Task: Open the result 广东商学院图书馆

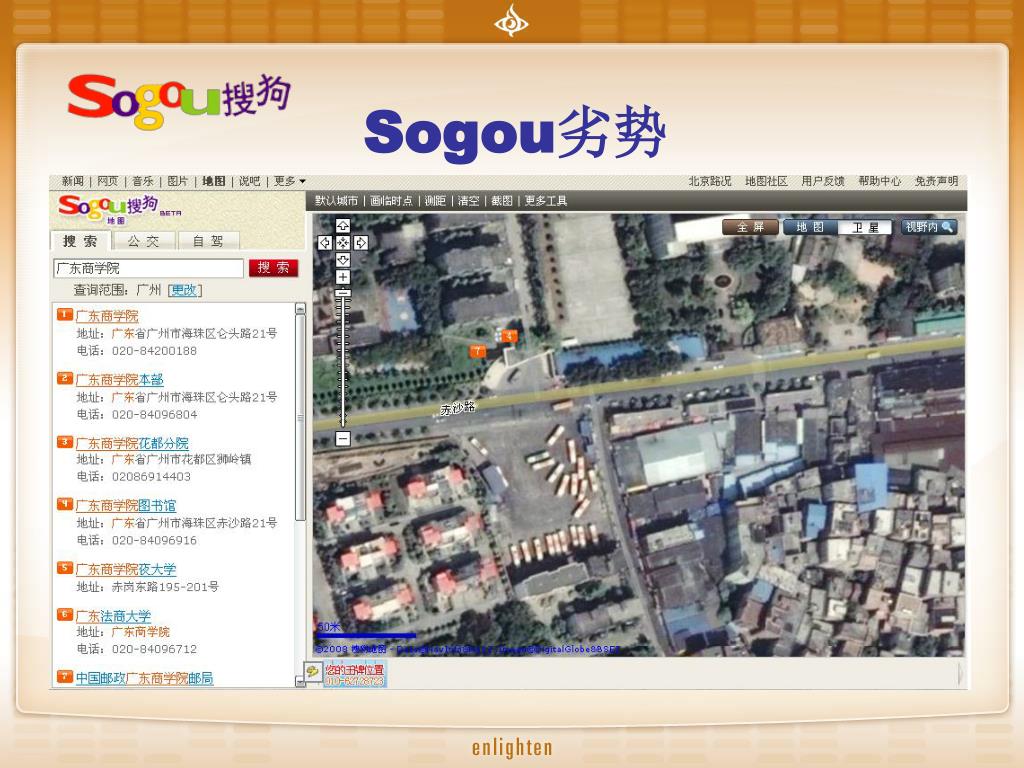Action: tap(125, 505)
